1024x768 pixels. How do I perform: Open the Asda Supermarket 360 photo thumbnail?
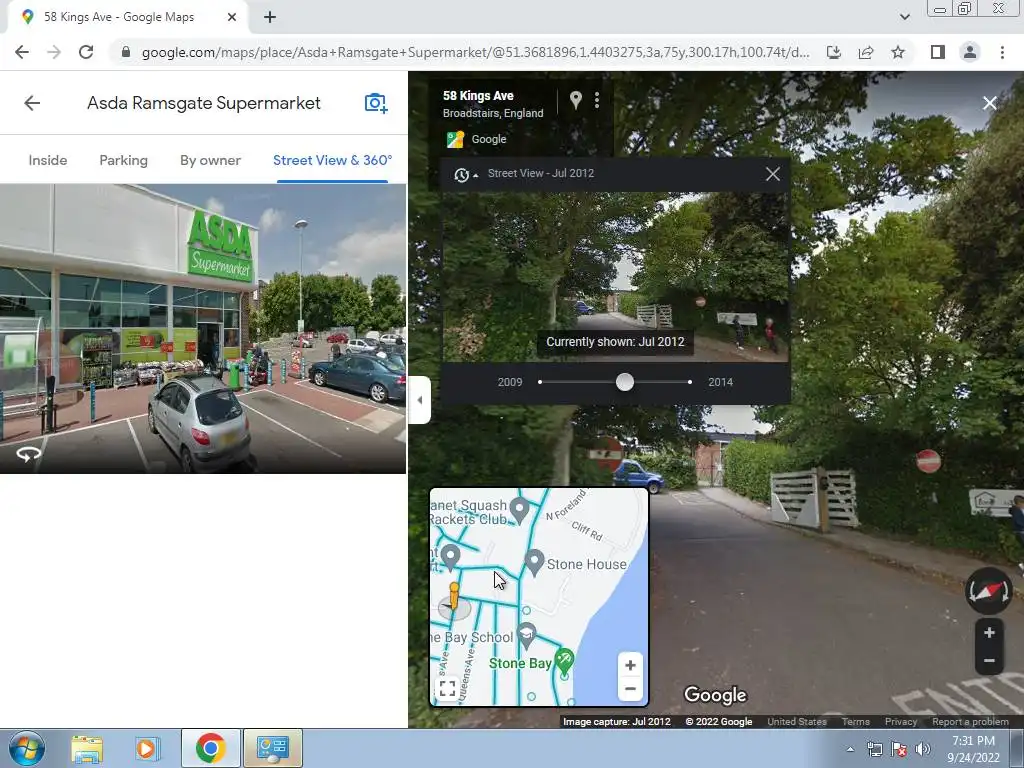pyautogui.click(x=202, y=328)
